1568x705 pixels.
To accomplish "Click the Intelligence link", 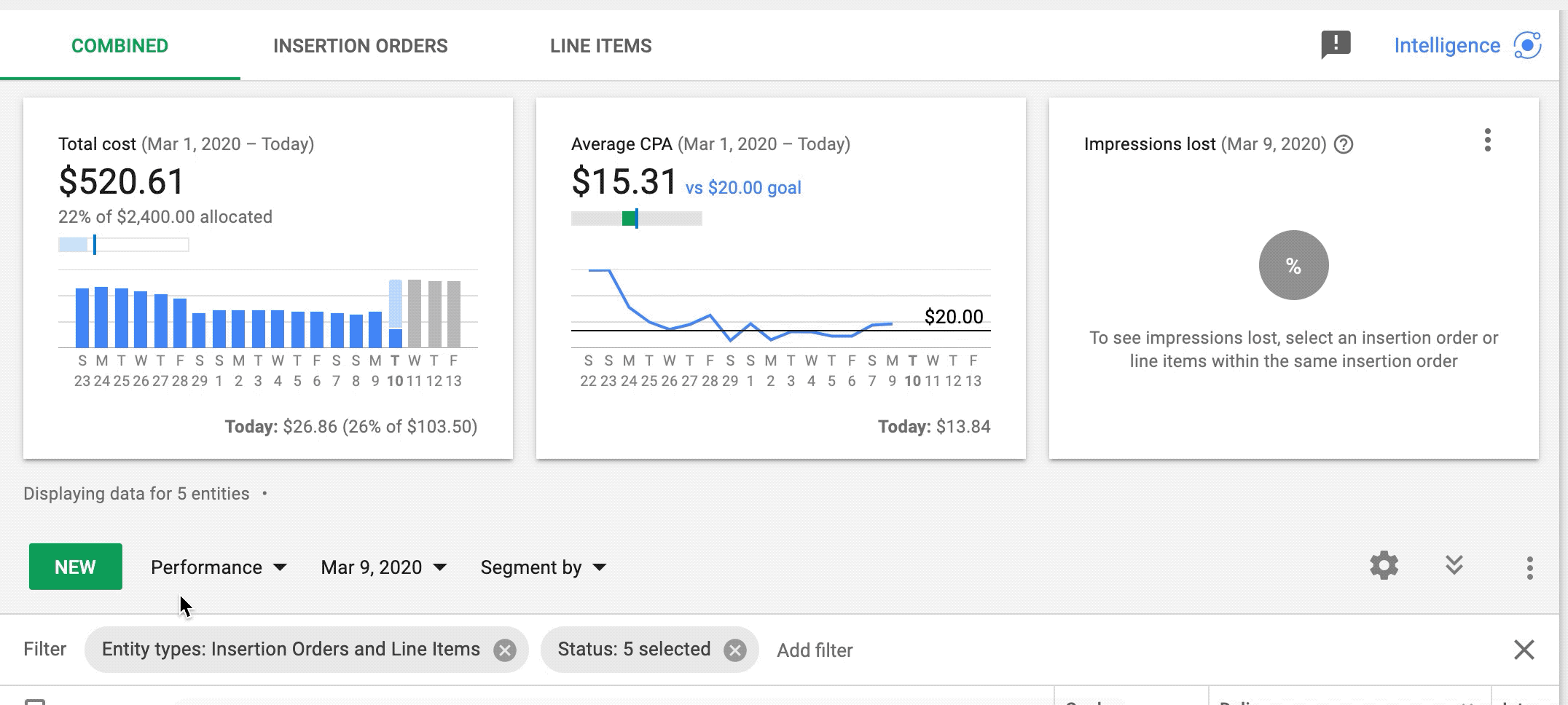I will [1446, 46].
